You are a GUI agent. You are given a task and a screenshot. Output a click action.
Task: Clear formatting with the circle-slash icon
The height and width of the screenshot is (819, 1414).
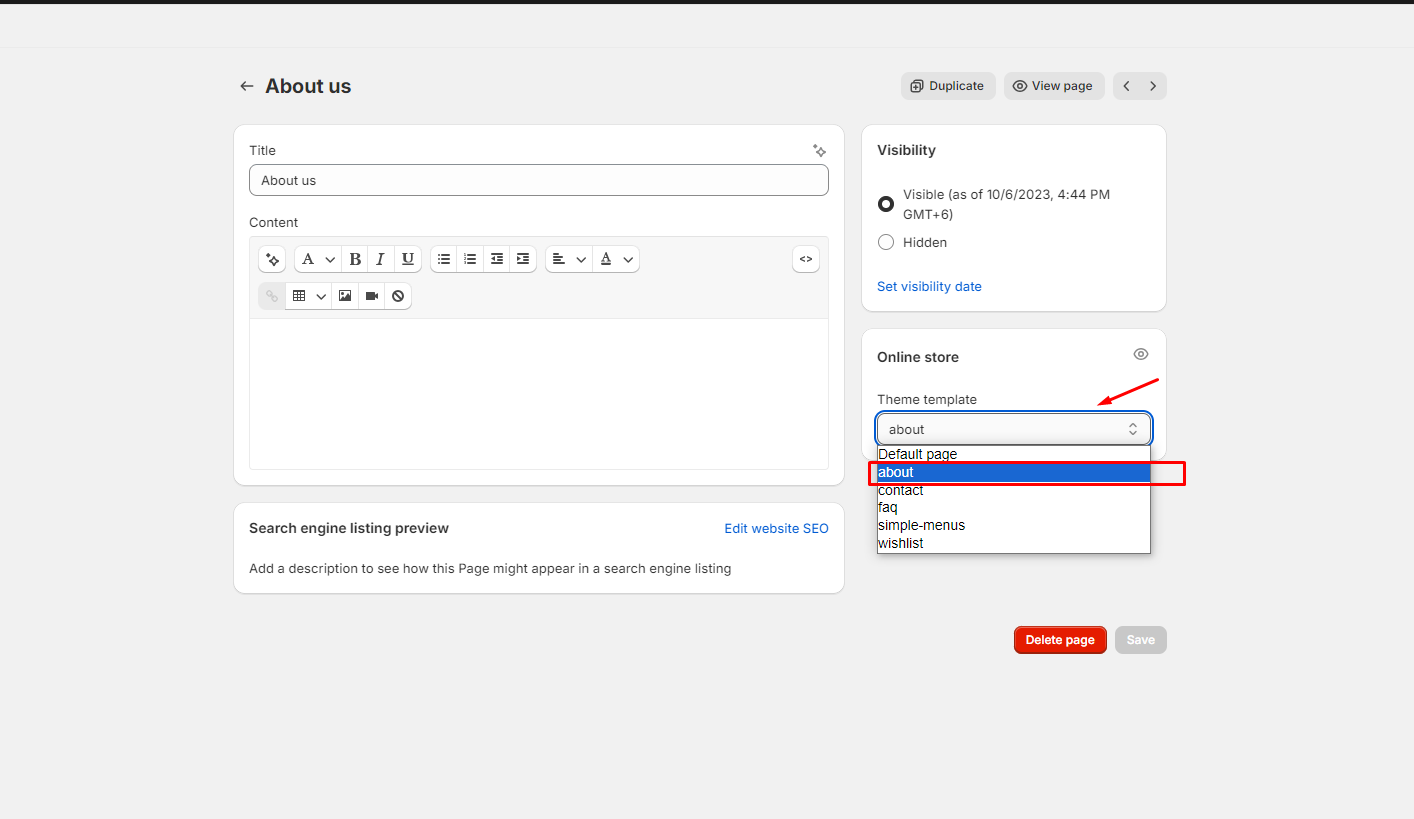[x=398, y=296]
